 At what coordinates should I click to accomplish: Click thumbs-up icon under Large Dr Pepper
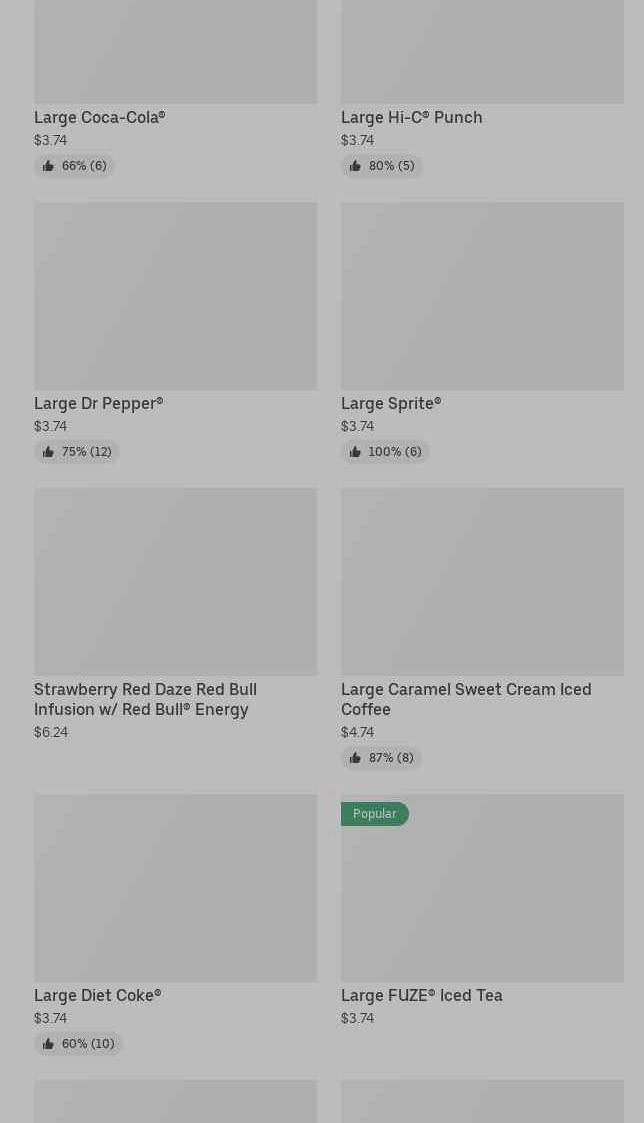coord(48,452)
